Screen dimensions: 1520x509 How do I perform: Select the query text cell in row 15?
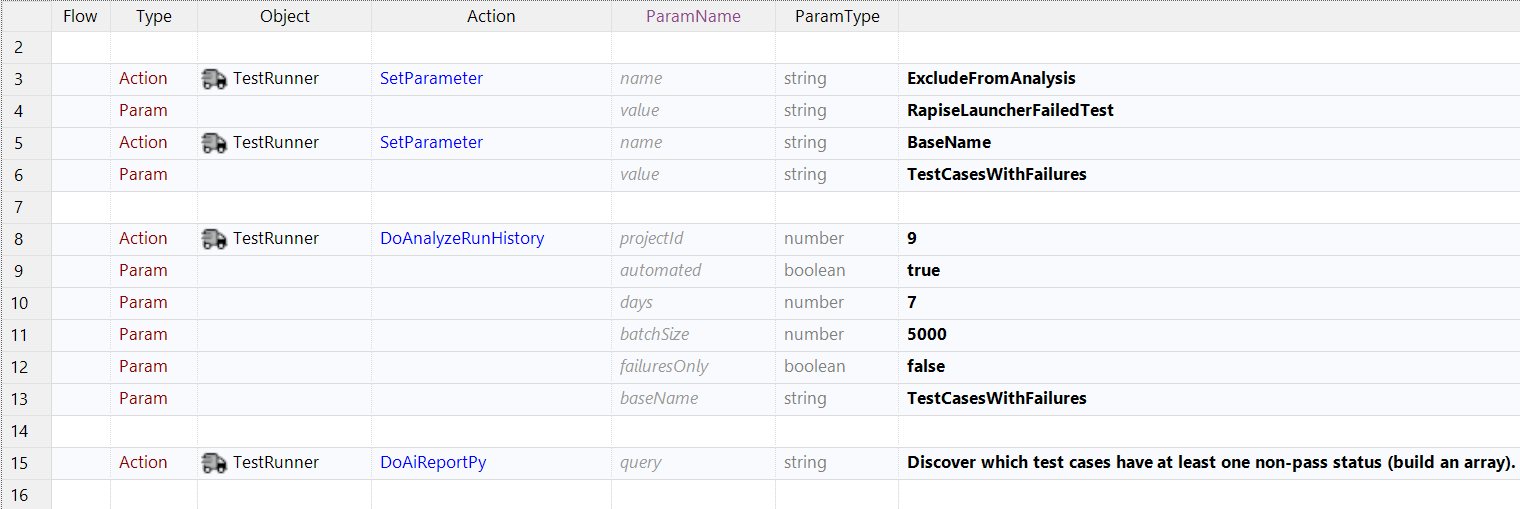(1210, 463)
